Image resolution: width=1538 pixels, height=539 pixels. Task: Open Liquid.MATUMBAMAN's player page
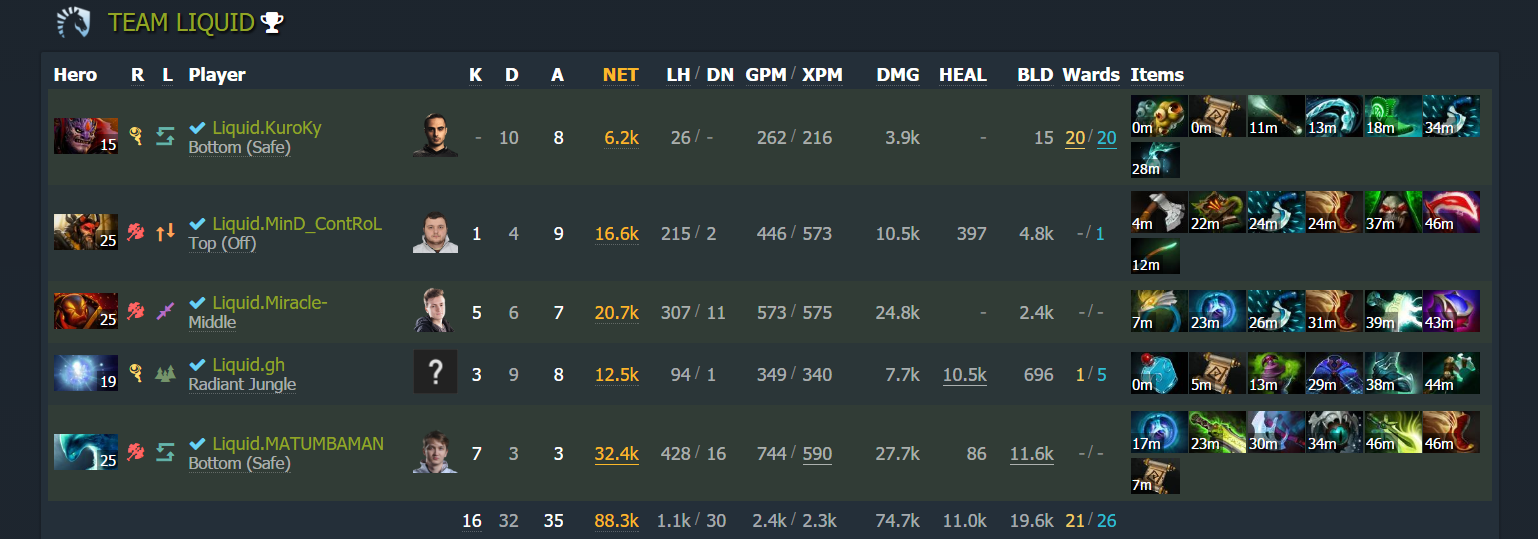298,443
